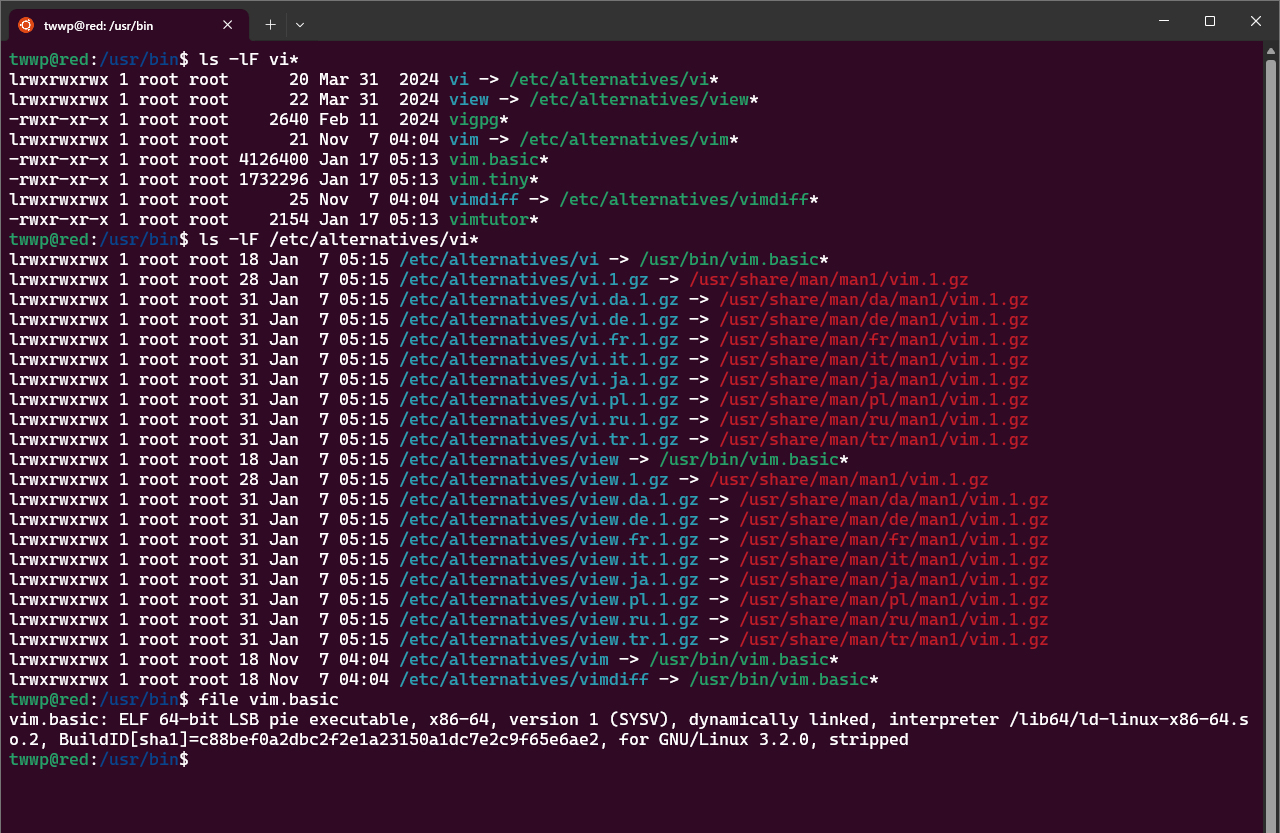The image size is (1280, 833).
Task: Click the /etc/alternatives/view* target in first listing
Action: pyautogui.click(x=644, y=100)
